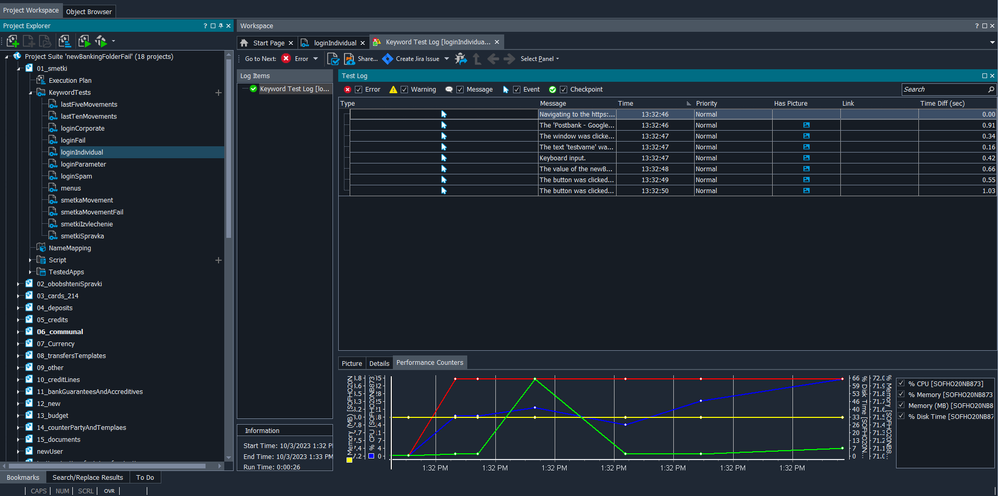The image size is (998, 496).
Task: Collapse the Project Suite root node
Action: pyautogui.click(x=6, y=57)
